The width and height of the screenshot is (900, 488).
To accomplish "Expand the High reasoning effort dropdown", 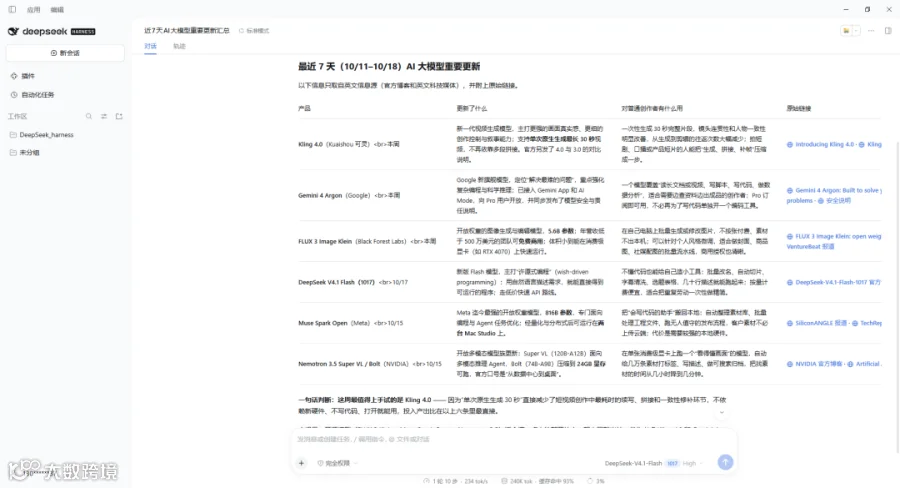I will click(693, 463).
